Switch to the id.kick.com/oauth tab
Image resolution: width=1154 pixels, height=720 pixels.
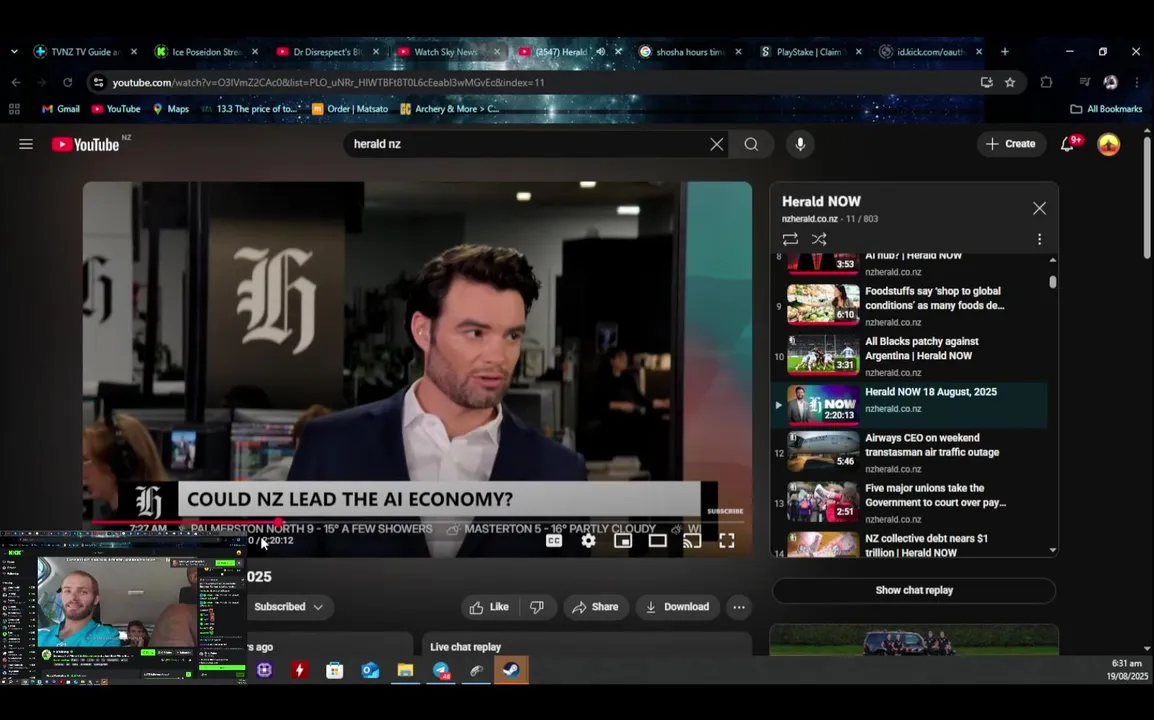[x=931, y=52]
